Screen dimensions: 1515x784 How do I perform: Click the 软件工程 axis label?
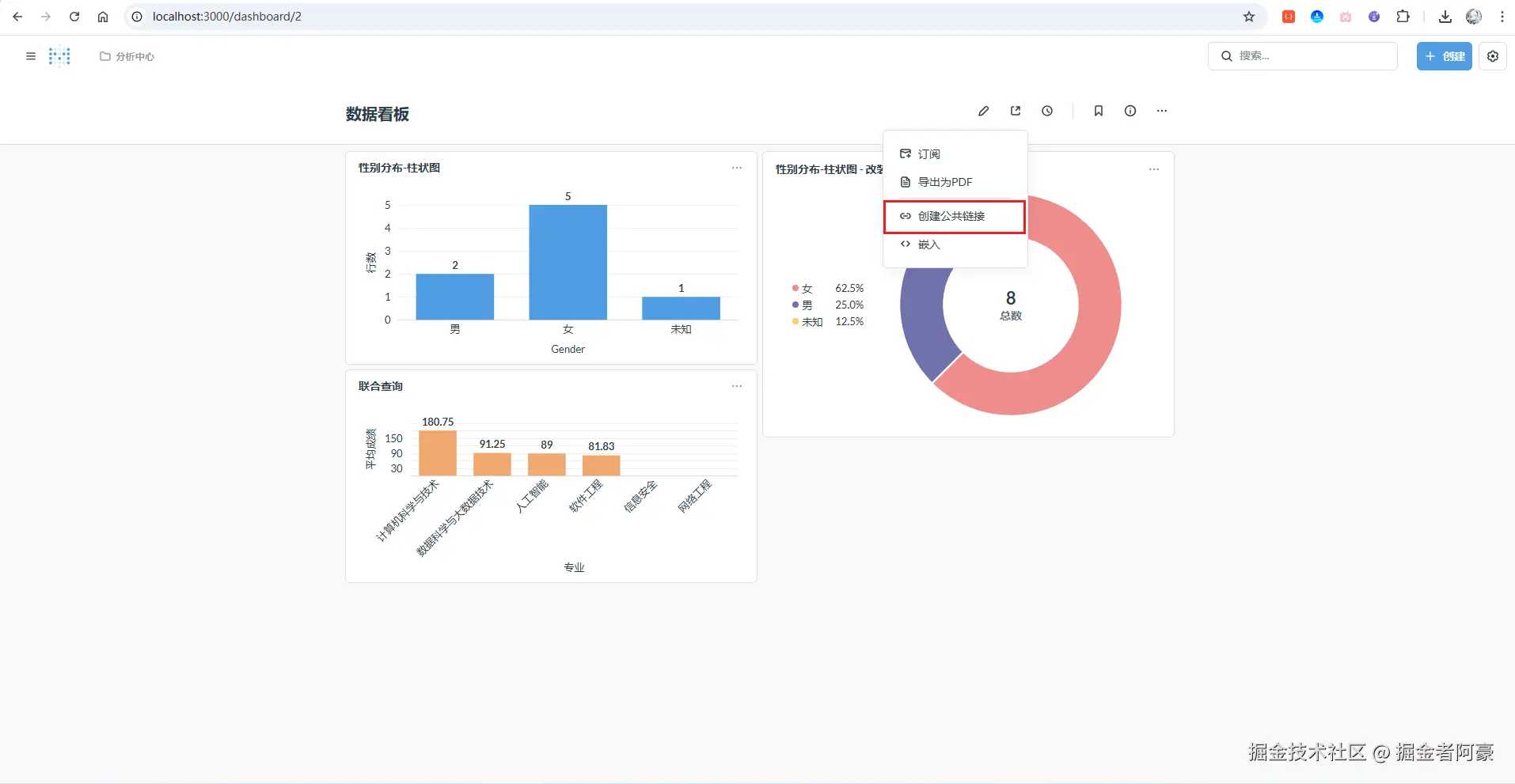point(586,495)
